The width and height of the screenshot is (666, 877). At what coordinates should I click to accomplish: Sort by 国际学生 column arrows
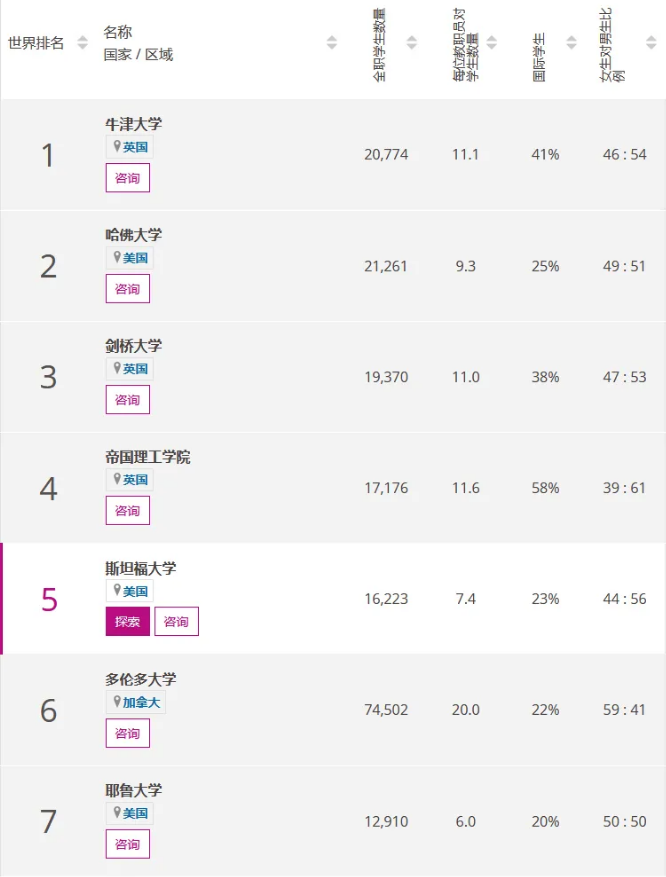tap(571, 43)
